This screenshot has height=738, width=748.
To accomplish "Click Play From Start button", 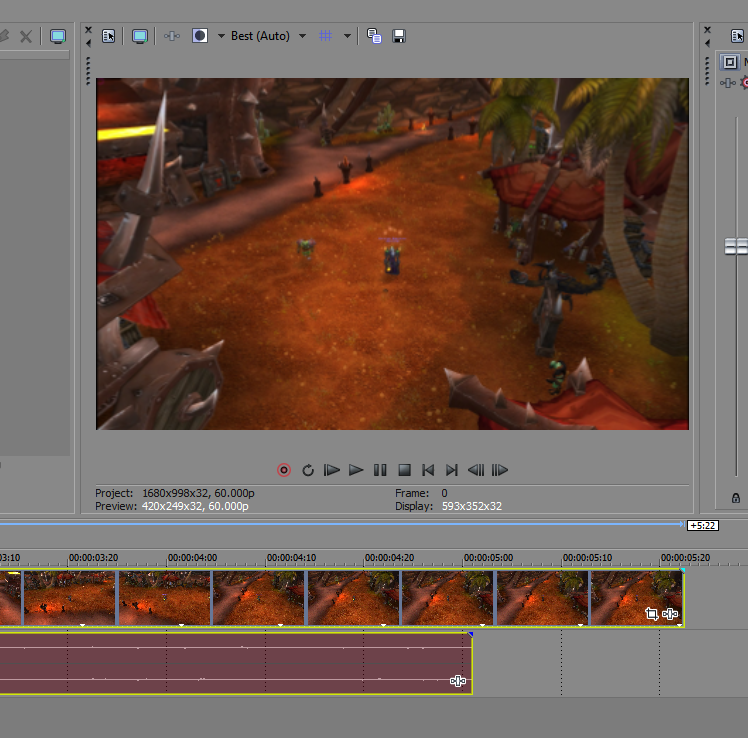I will (x=332, y=470).
